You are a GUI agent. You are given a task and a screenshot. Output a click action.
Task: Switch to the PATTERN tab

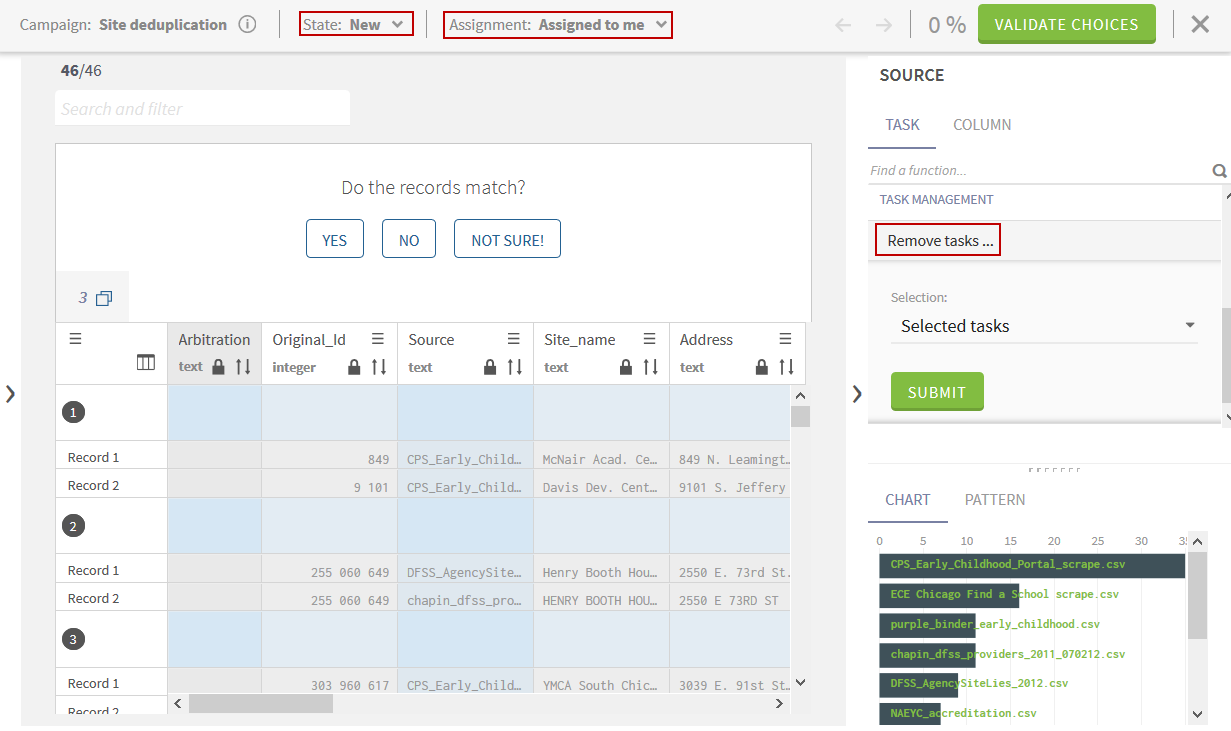pyautogui.click(x=994, y=500)
